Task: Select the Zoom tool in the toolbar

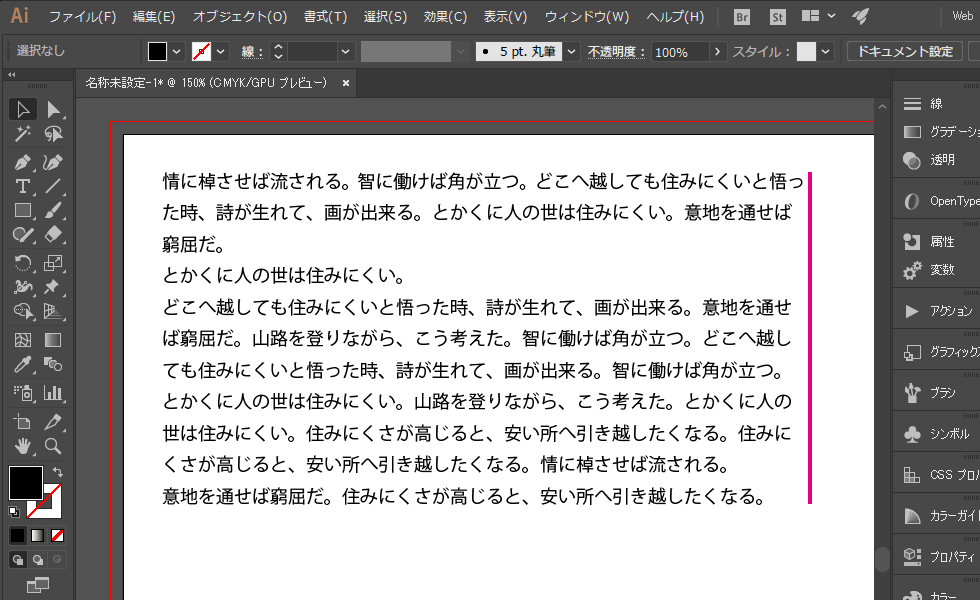Action: point(51,446)
